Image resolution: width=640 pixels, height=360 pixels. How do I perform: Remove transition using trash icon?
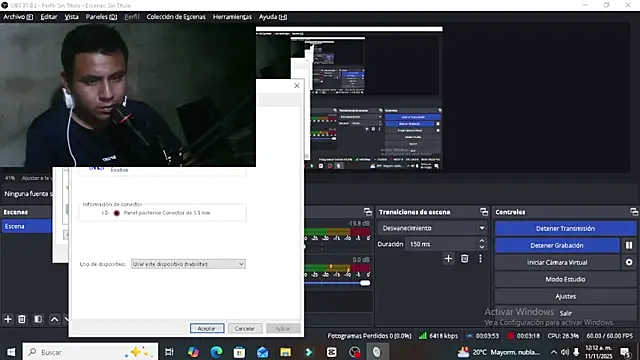pos(464,259)
